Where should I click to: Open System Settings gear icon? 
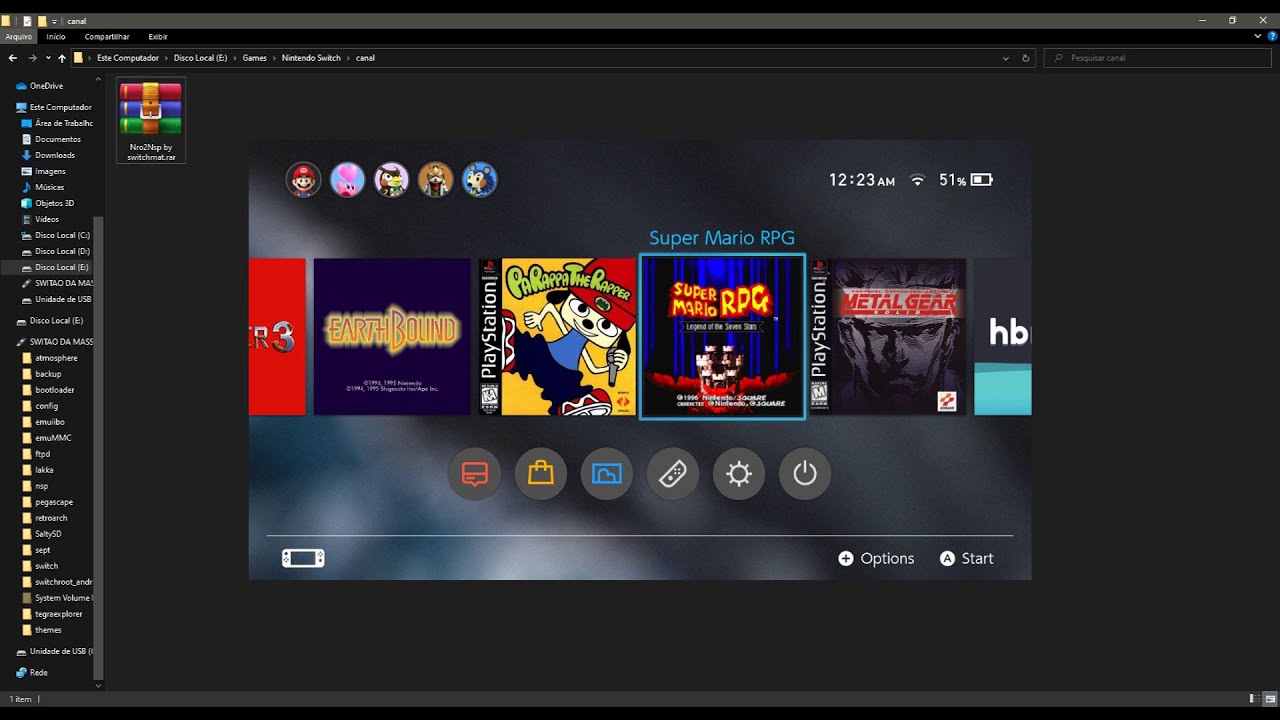(x=739, y=474)
